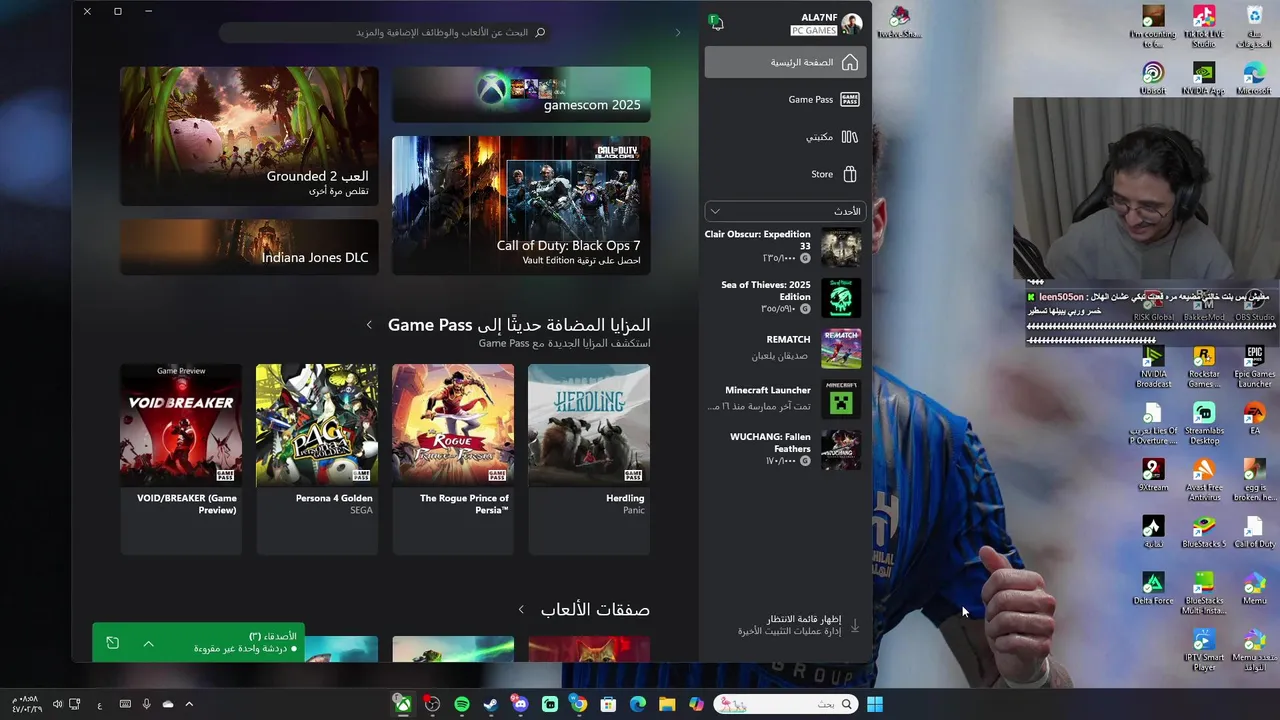The width and height of the screenshot is (1280, 720).
Task: Open BlueStacks 5 desktop shortcut
Action: (x=1203, y=532)
